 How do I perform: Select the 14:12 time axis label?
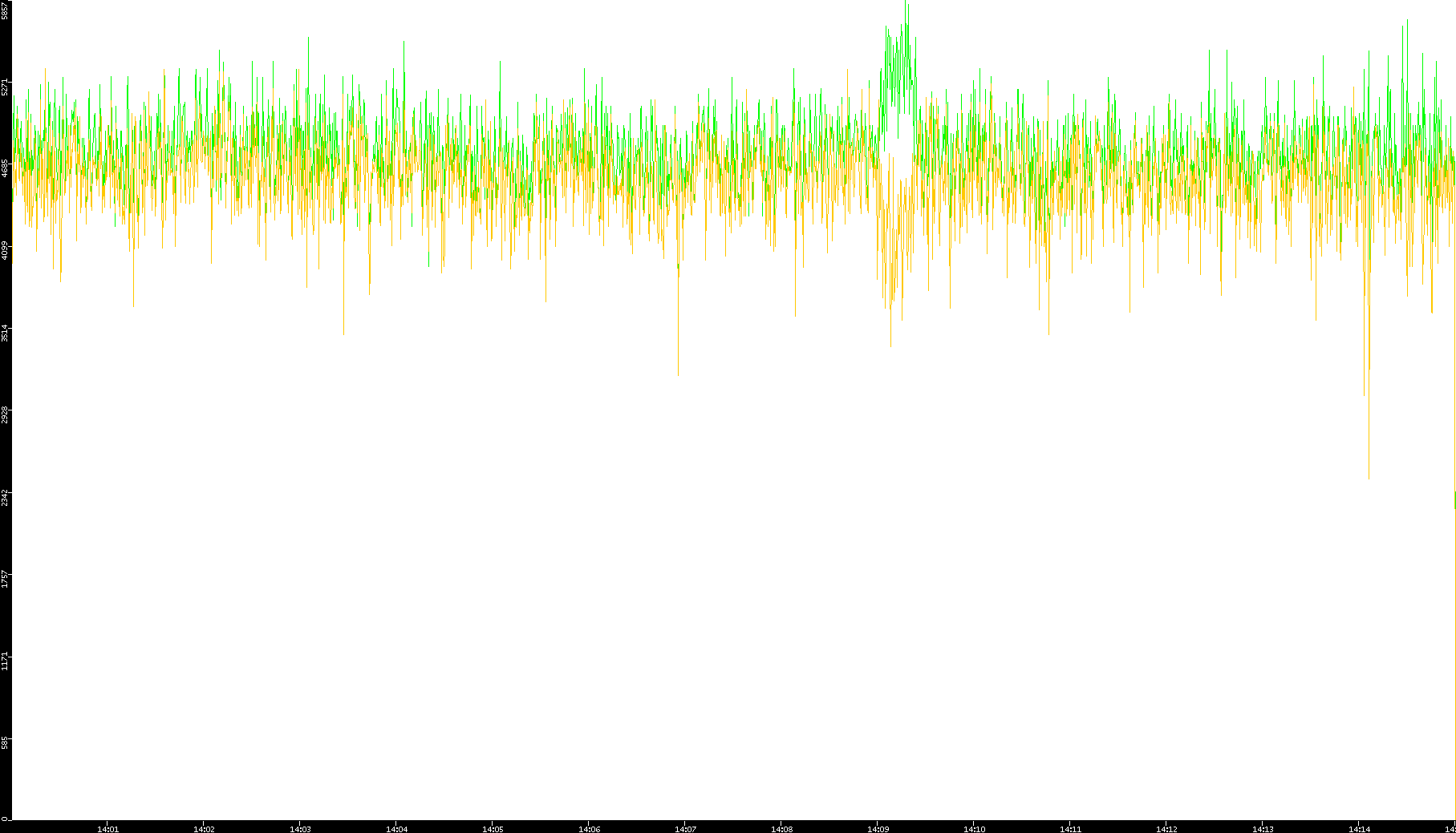point(1166,829)
